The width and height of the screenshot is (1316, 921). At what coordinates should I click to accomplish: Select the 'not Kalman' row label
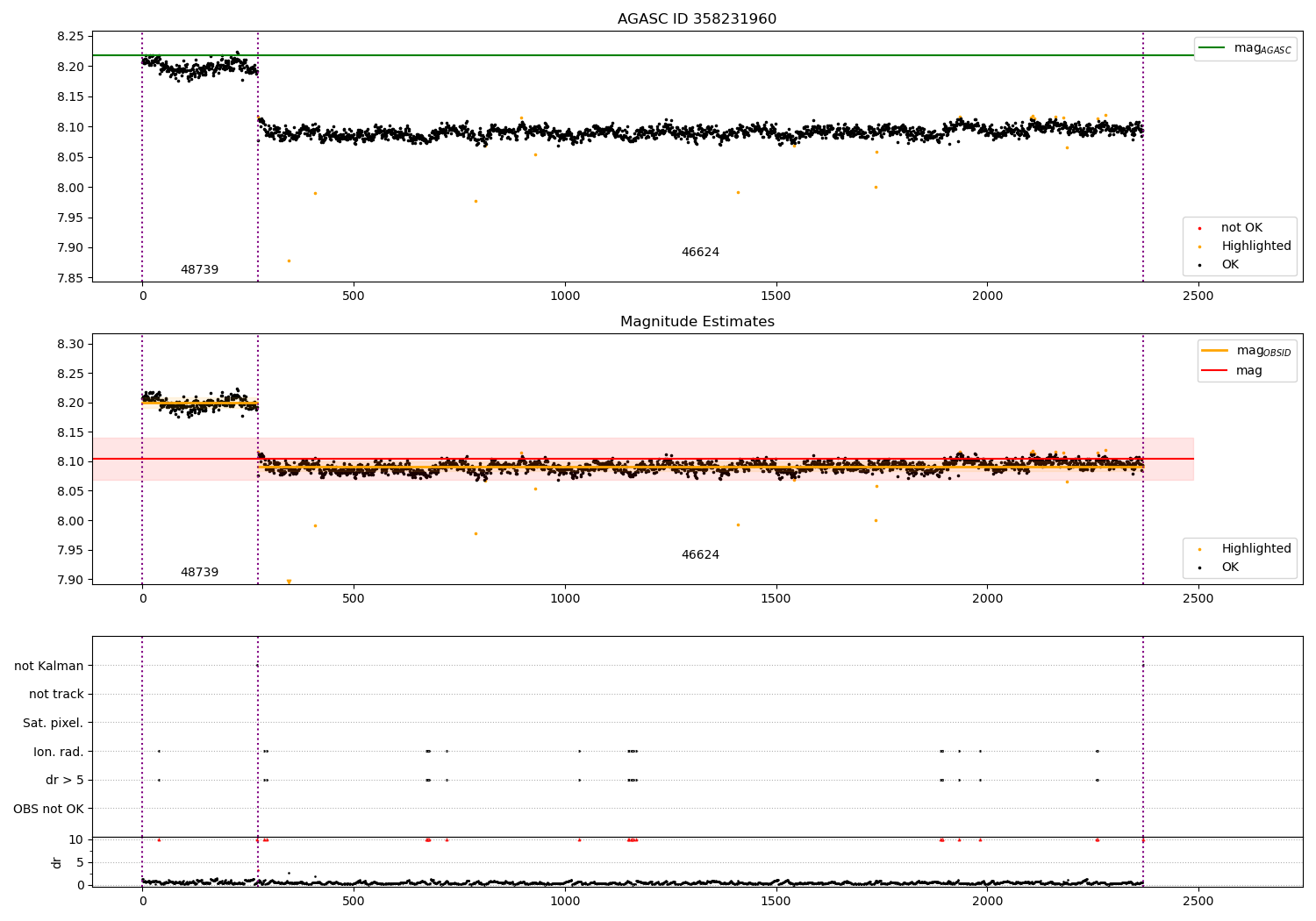tap(49, 666)
